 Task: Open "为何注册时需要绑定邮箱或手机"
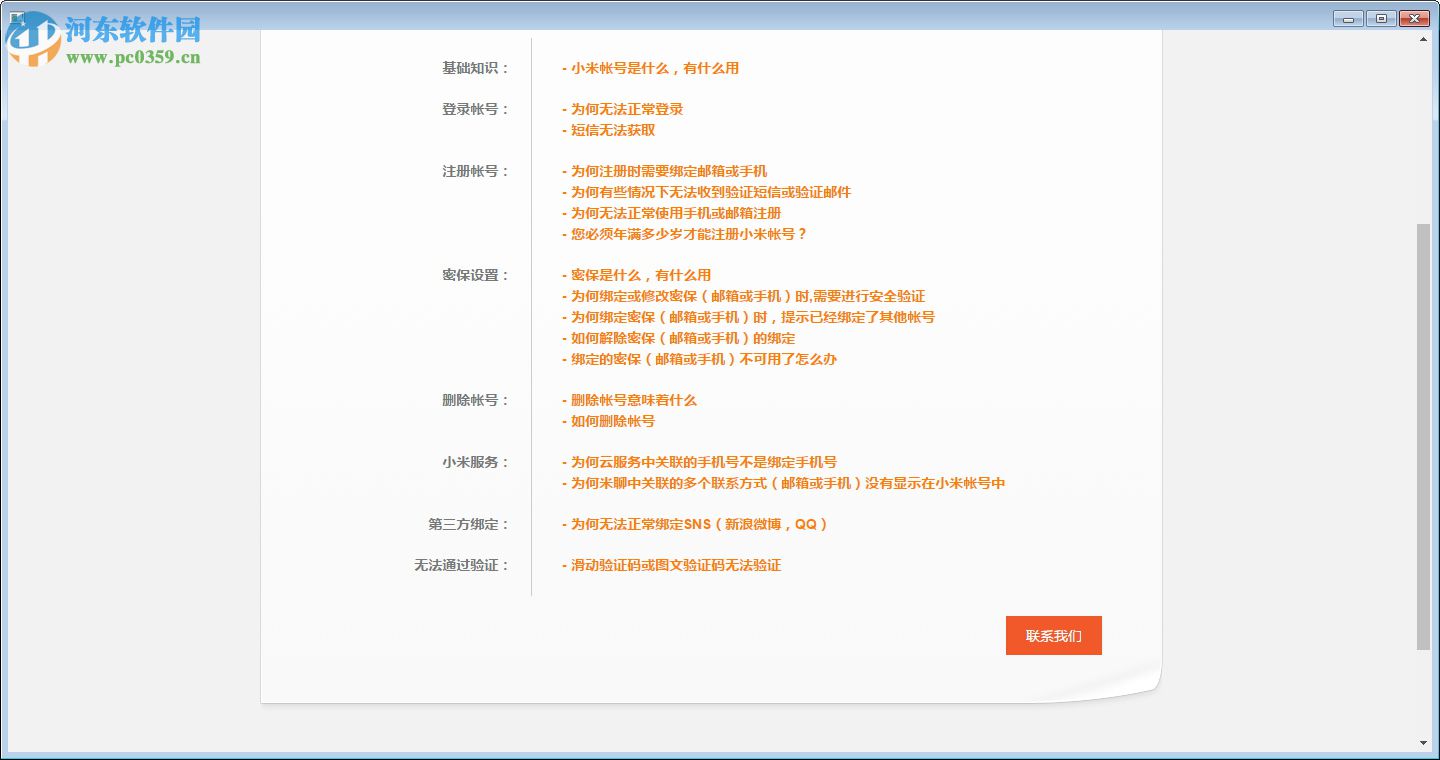click(x=668, y=171)
